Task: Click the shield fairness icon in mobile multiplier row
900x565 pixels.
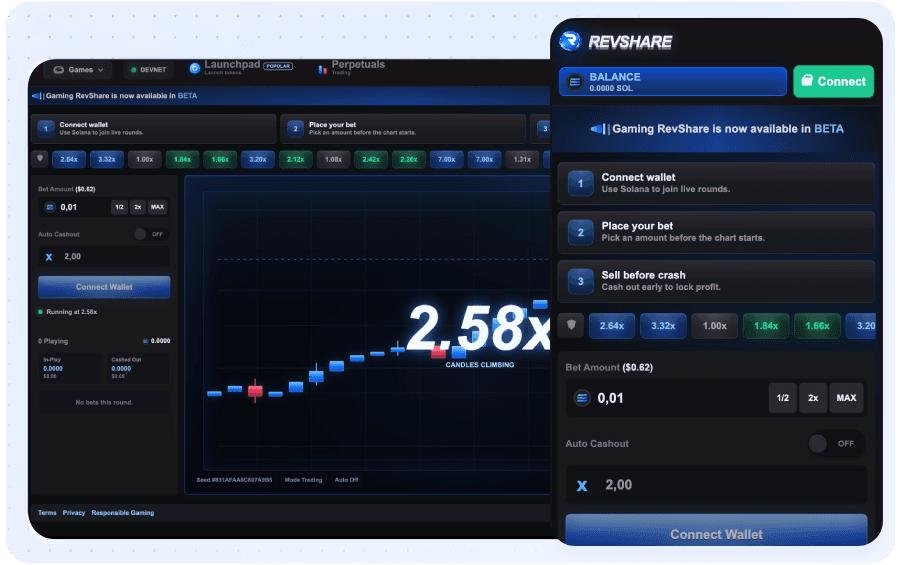Action: coord(571,325)
